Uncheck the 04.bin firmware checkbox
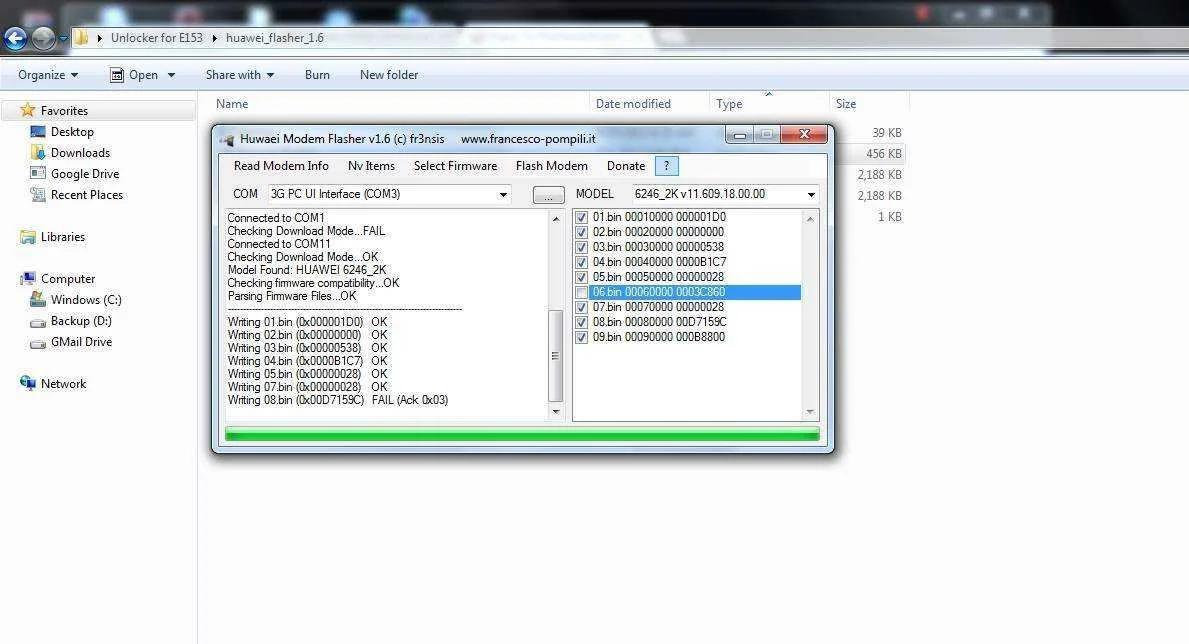The height and width of the screenshot is (644, 1189). coord(582,262)
